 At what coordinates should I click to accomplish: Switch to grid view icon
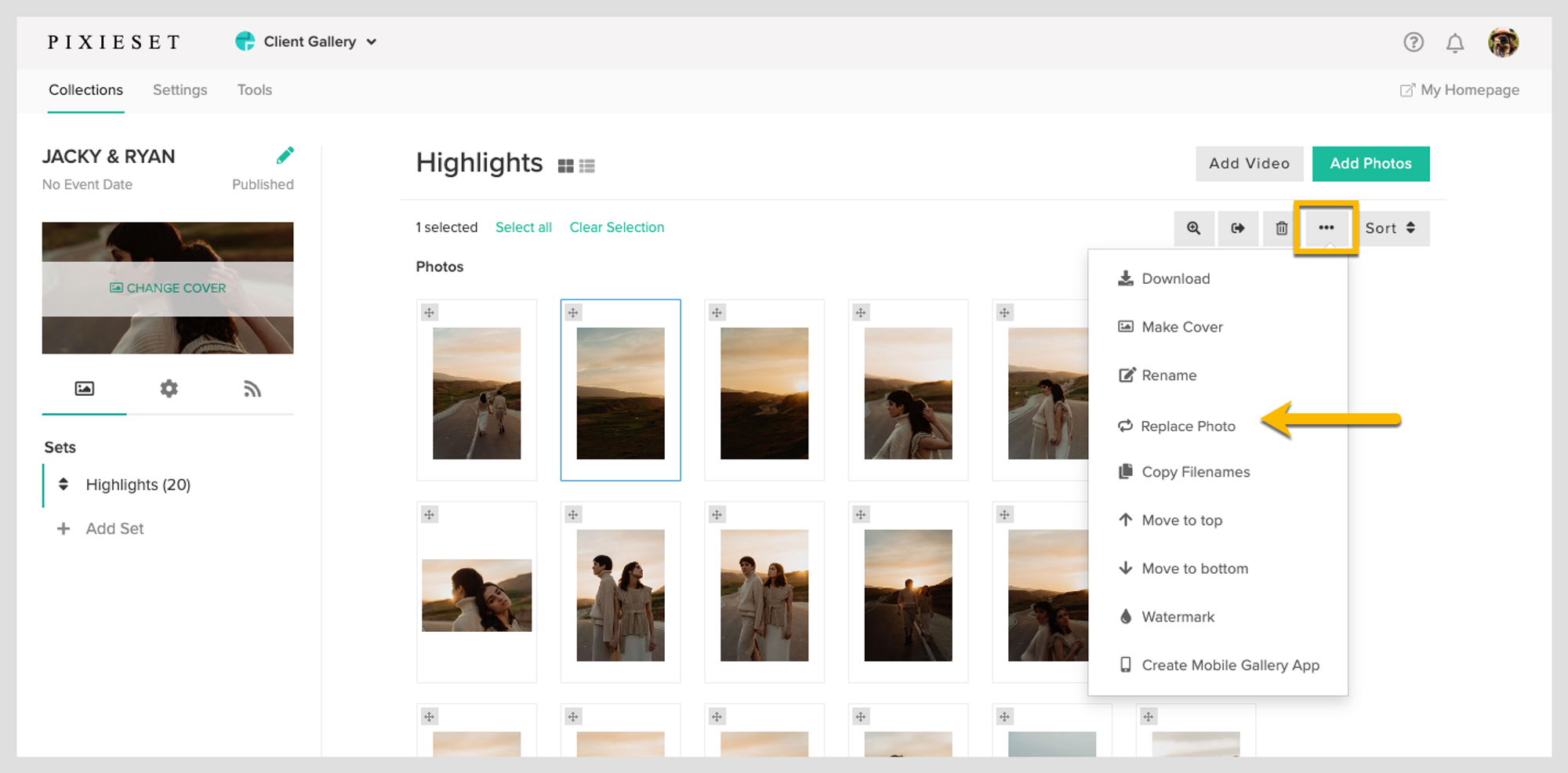click(565, 166)
